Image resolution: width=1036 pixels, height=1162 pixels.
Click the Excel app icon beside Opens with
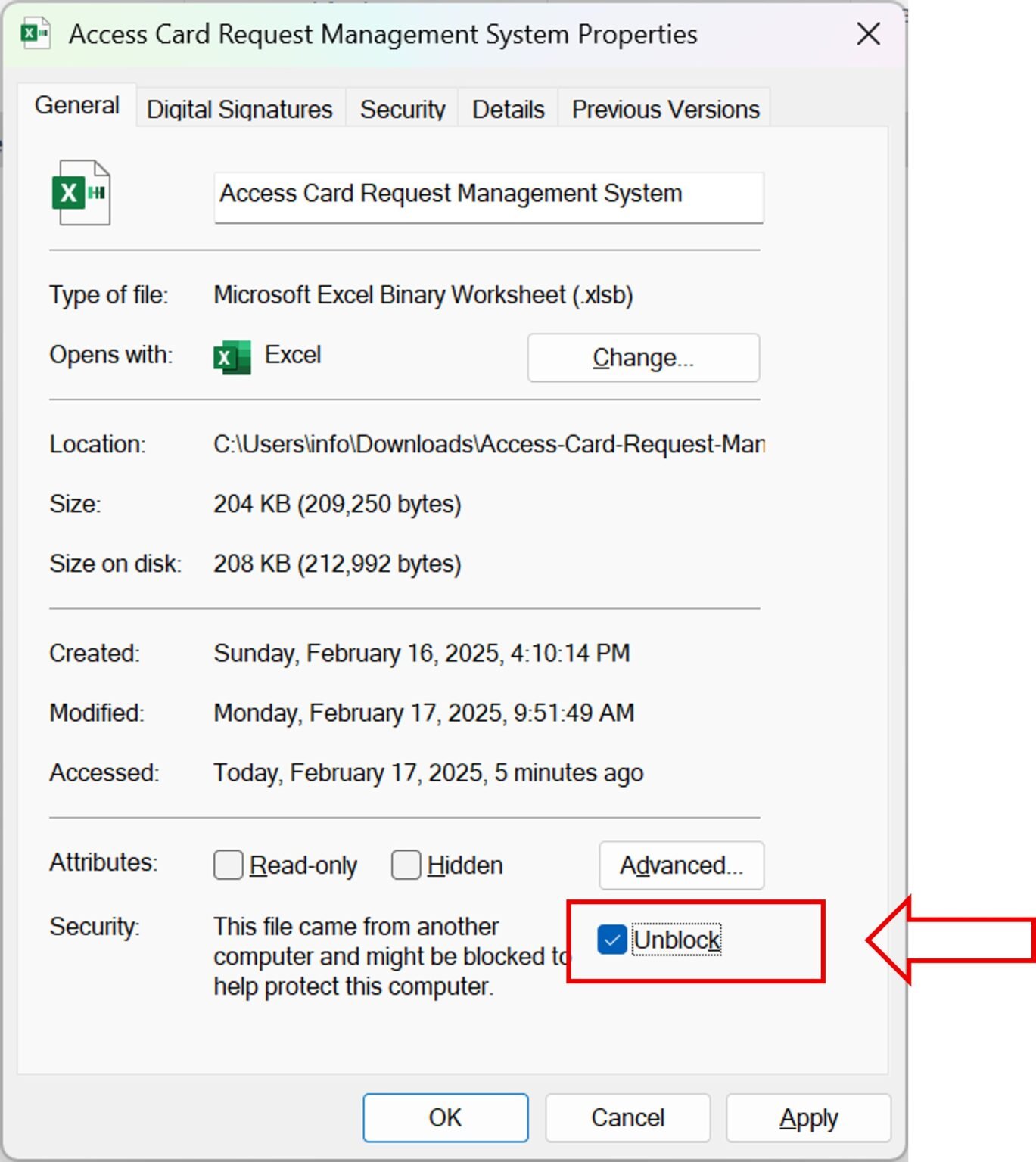pos(231,356)
